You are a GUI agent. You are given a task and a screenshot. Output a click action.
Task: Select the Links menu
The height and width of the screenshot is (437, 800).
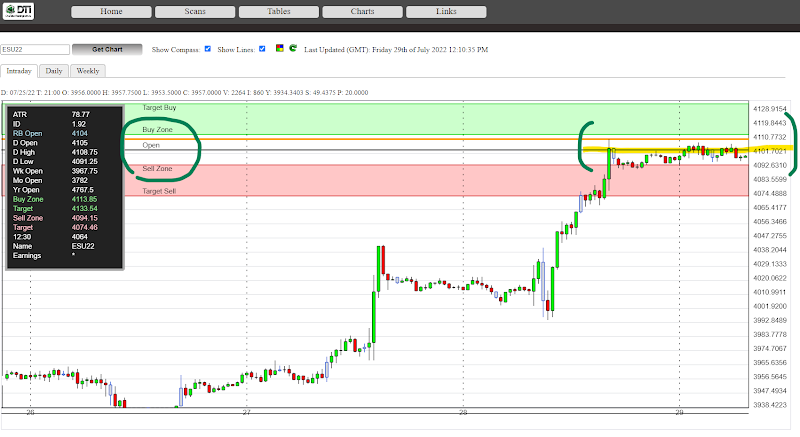[446, 12]
